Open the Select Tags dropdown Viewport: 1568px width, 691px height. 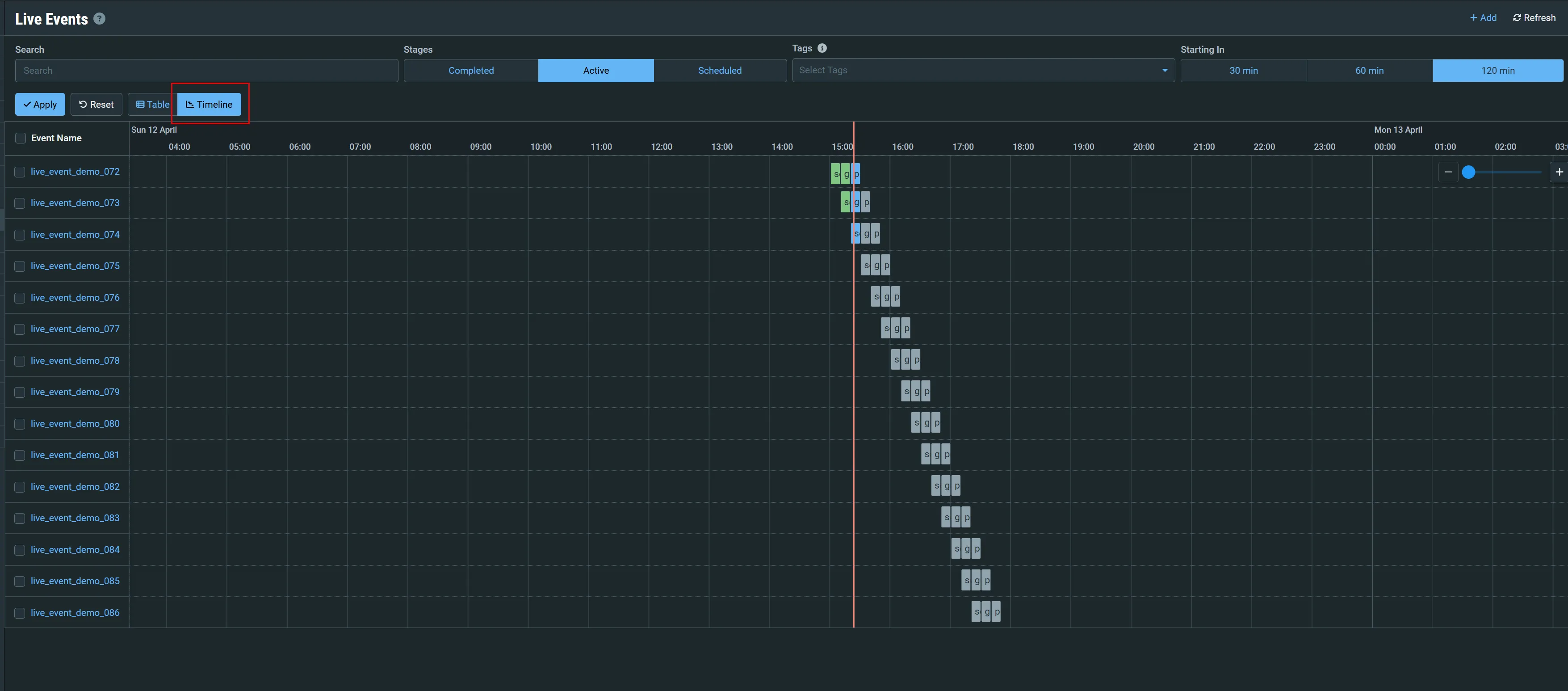pos(983,70)
